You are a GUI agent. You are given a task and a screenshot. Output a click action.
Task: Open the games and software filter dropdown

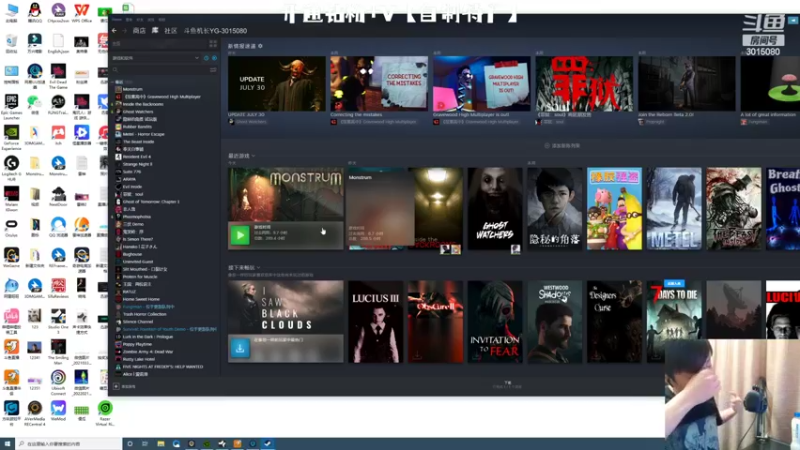[156, 58]
